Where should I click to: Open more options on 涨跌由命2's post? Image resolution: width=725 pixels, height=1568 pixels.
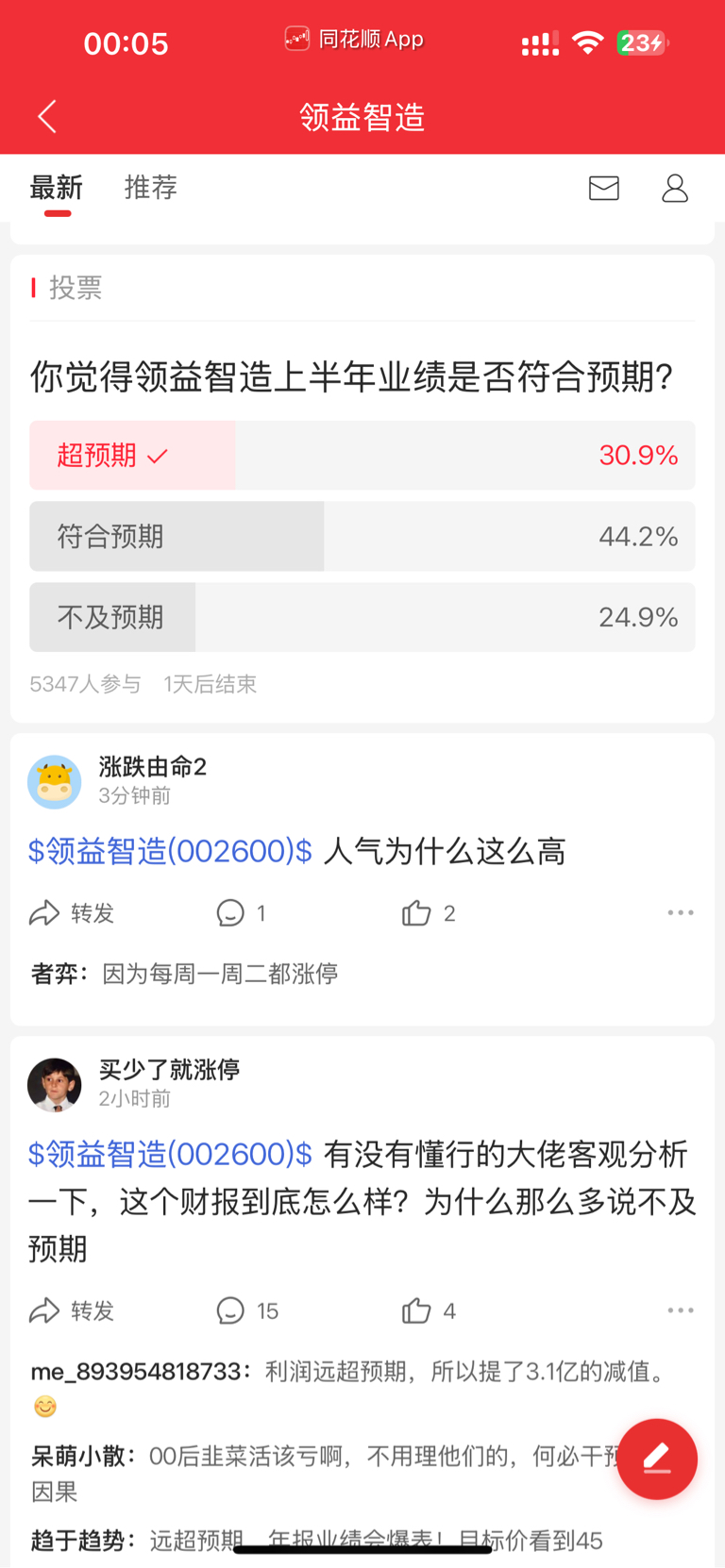(681, 913)
